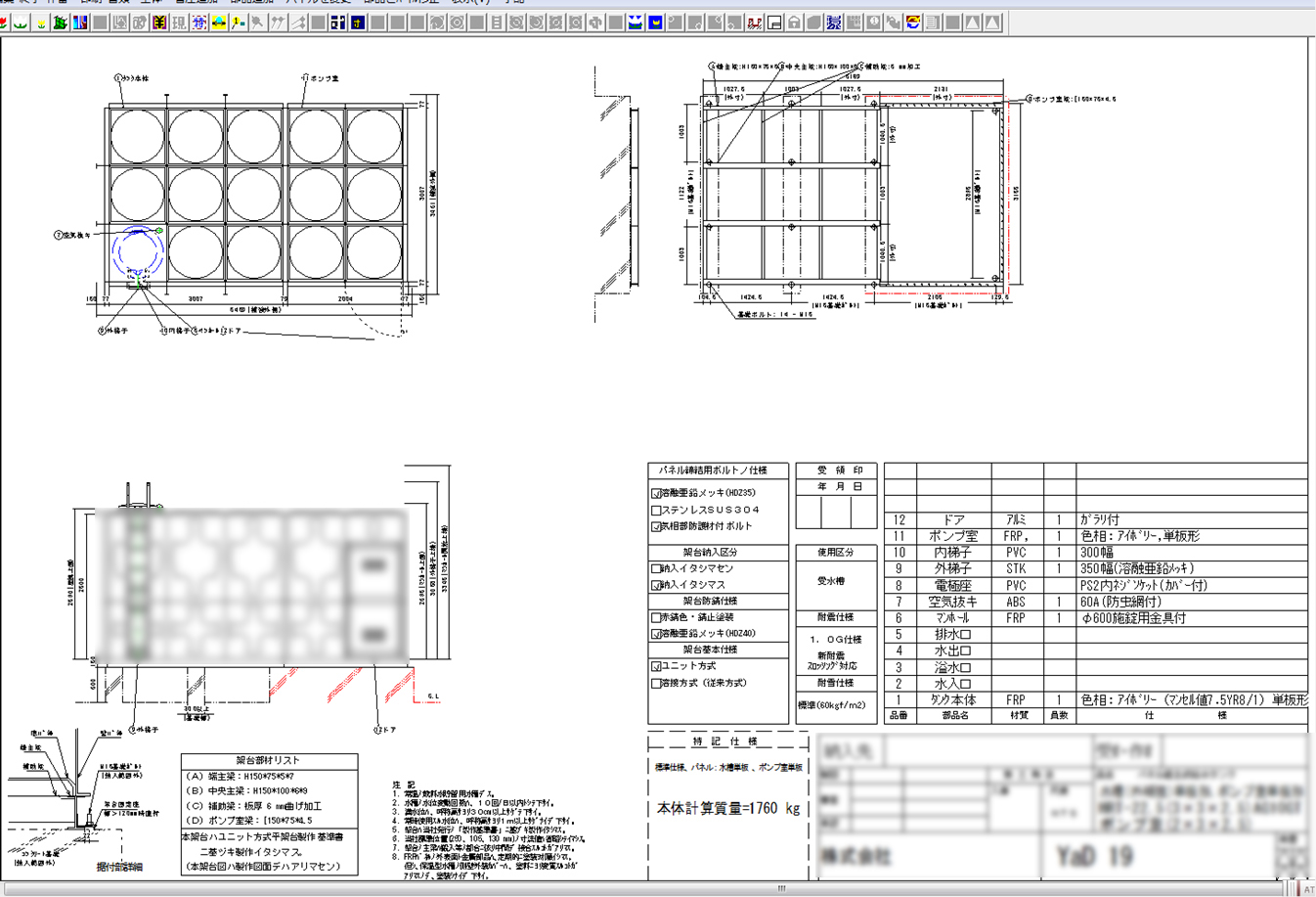Select the yellow yen symbol toolbar icon

159,22
